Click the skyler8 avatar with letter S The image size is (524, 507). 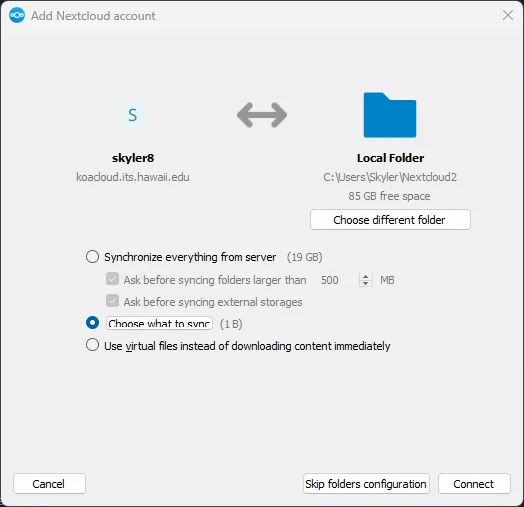point(133,115)
